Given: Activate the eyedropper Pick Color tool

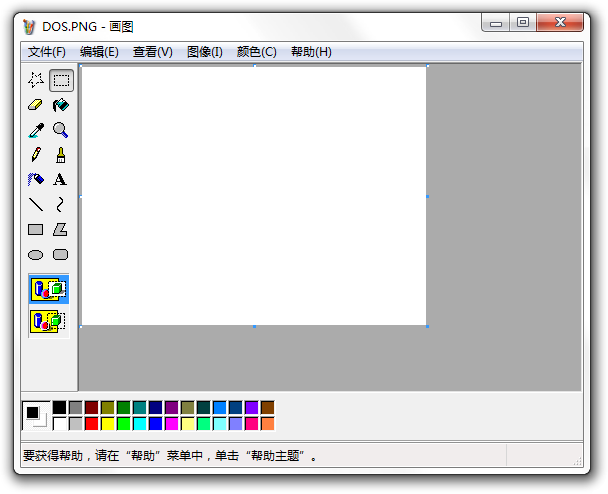Looking at the screenshot, I should click(36, 130).
